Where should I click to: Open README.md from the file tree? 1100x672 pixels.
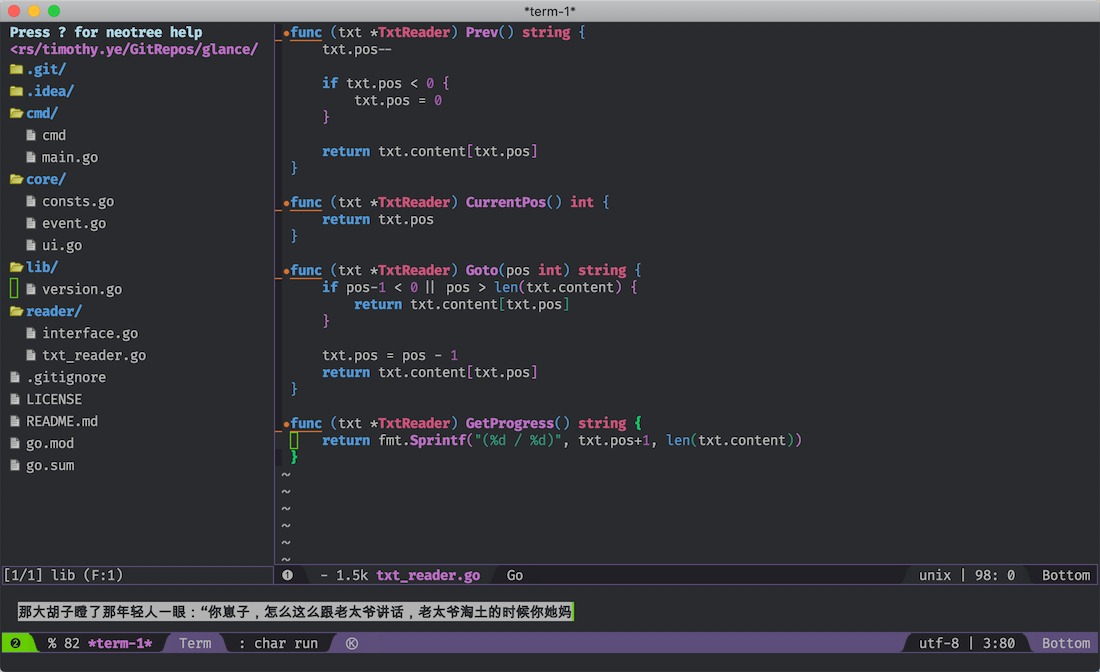[62, 421]
